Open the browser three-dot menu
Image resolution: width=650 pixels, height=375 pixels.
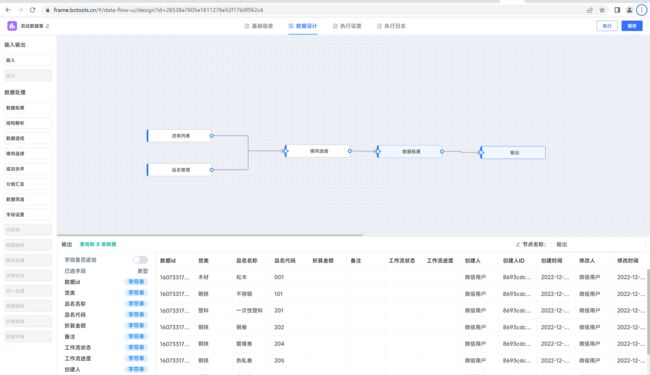[642, 10]
